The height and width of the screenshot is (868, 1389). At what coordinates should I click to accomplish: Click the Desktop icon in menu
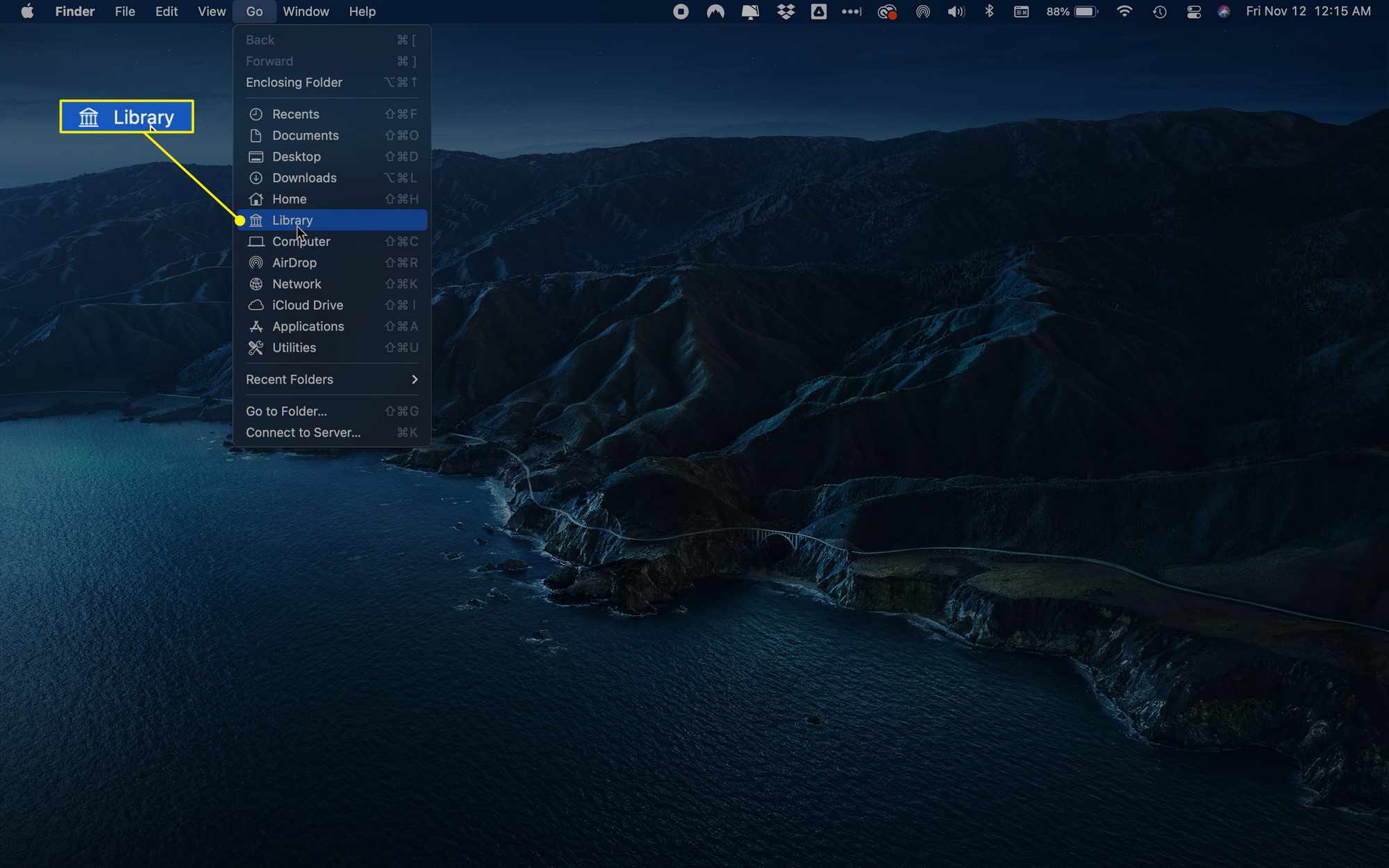256,157
